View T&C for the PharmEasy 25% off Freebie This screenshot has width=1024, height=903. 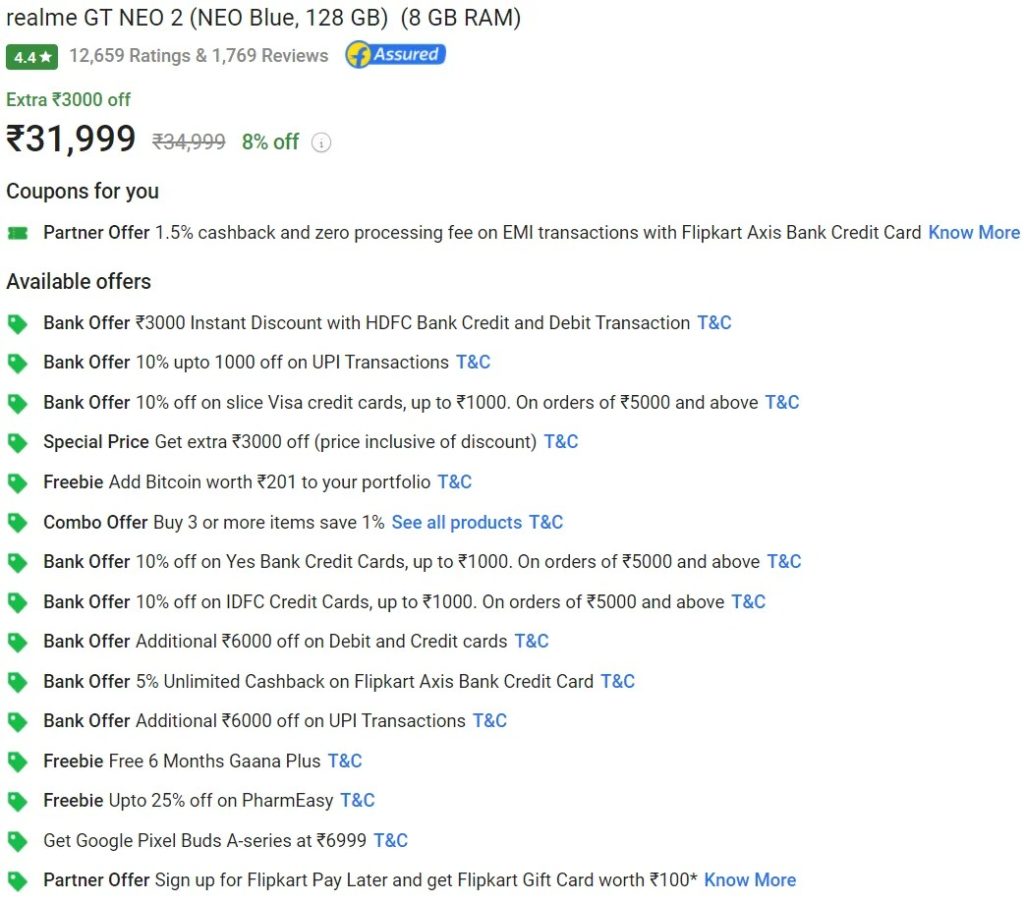point(357,800)
